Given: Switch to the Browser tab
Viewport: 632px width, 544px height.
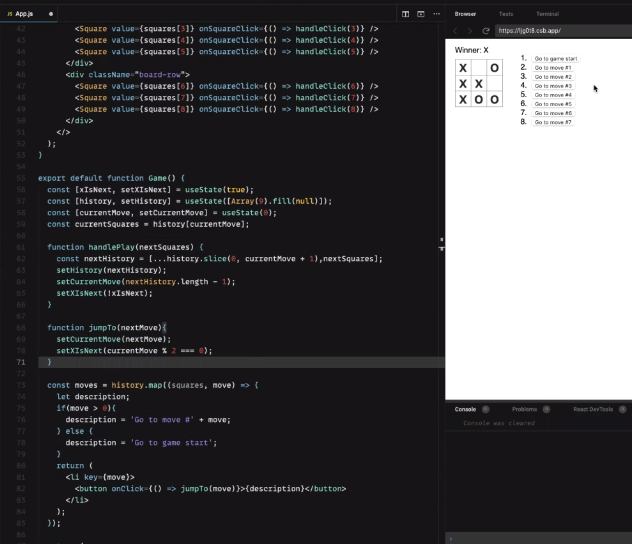Looking at the screenshot, I should point(465,14).
